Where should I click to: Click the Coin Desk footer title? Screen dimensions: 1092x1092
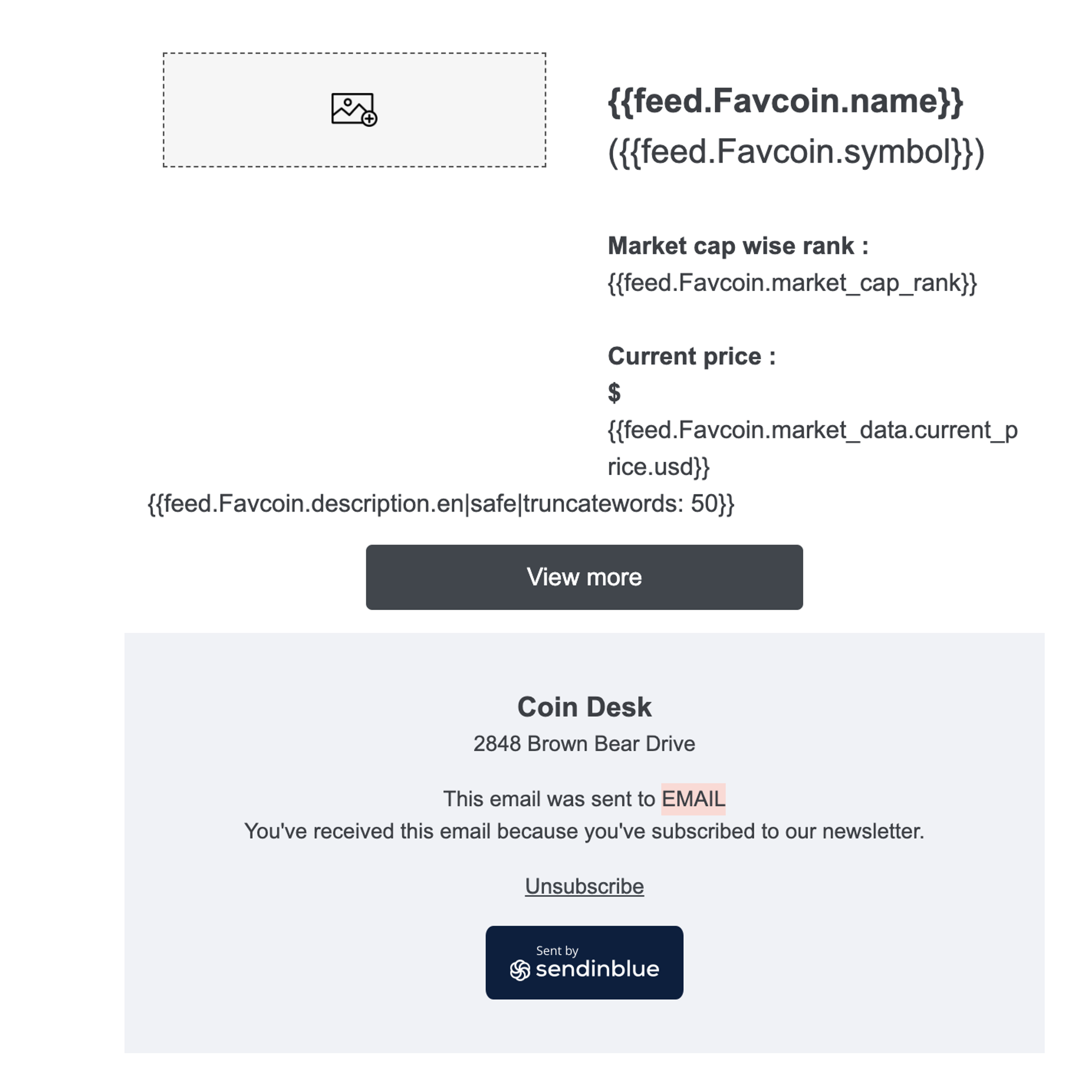(584, 707)
